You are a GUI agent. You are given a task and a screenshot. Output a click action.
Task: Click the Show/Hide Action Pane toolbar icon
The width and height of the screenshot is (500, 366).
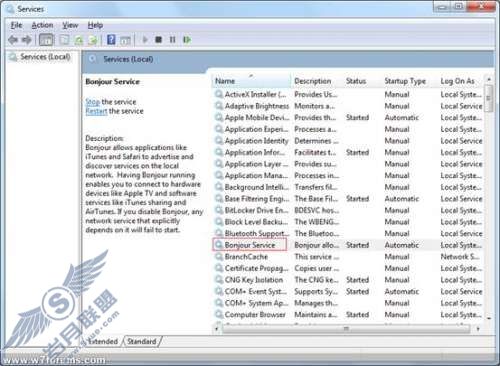[125, 40]
